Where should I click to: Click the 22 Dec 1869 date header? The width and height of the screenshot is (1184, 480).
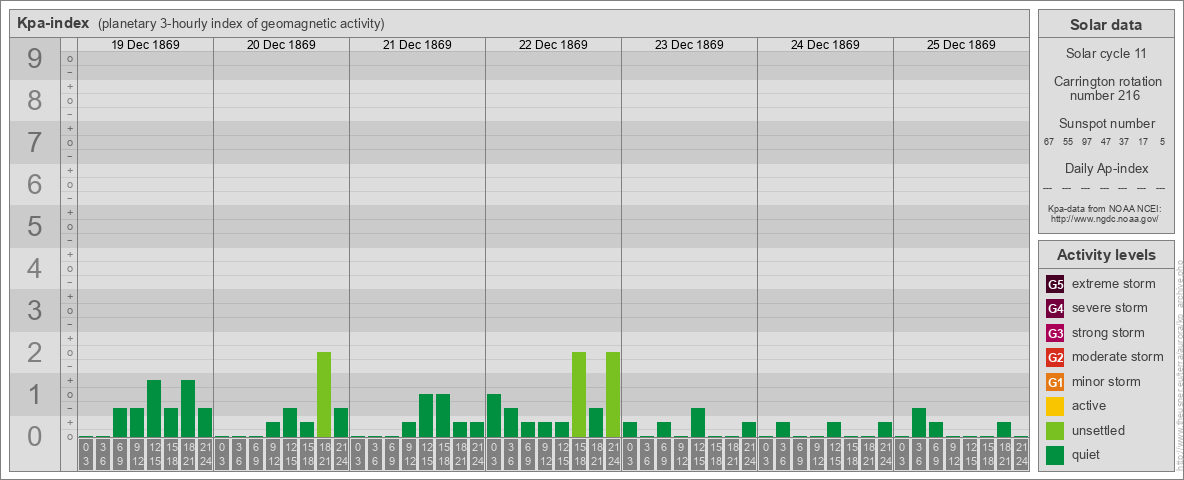553,45
